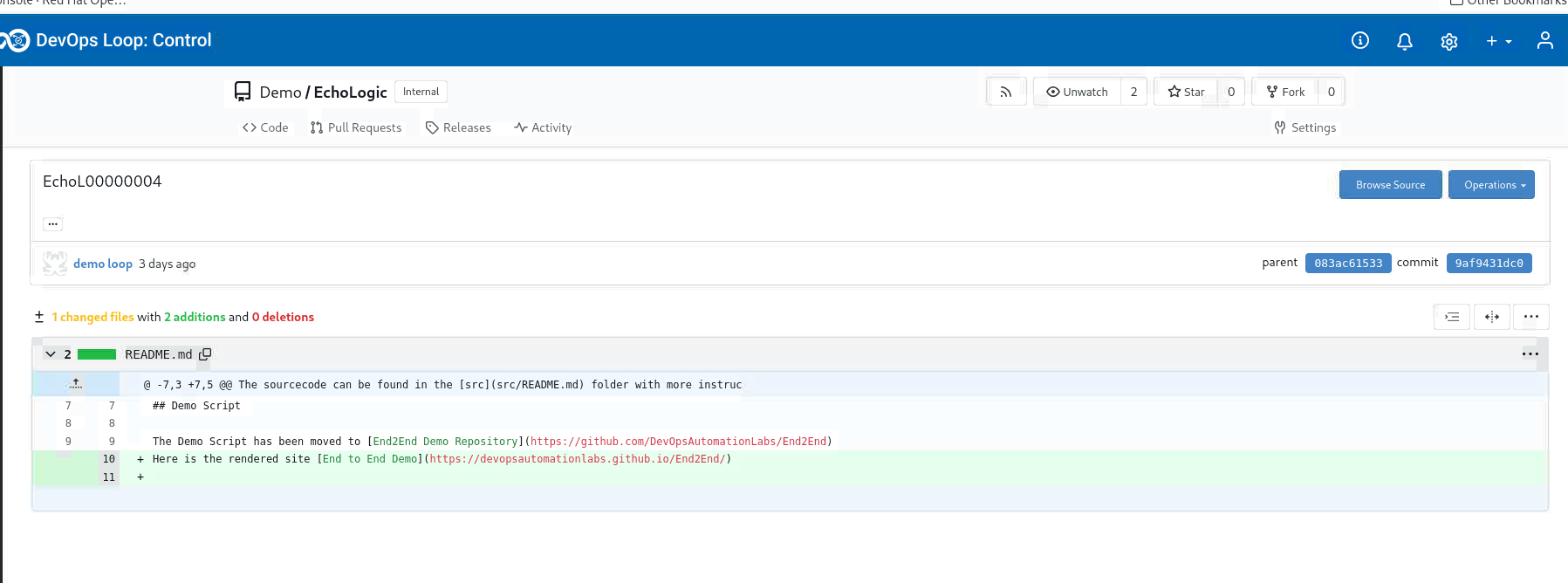Fork the EchoLogic repository

point(1285,92)
